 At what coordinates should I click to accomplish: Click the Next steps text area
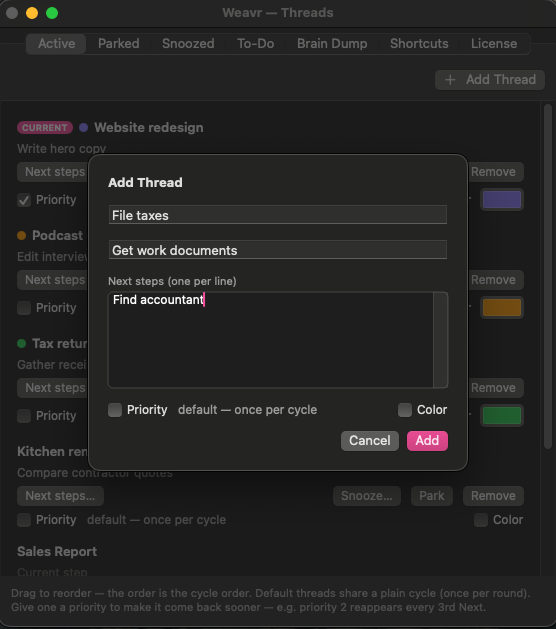[x=271, y=340]
